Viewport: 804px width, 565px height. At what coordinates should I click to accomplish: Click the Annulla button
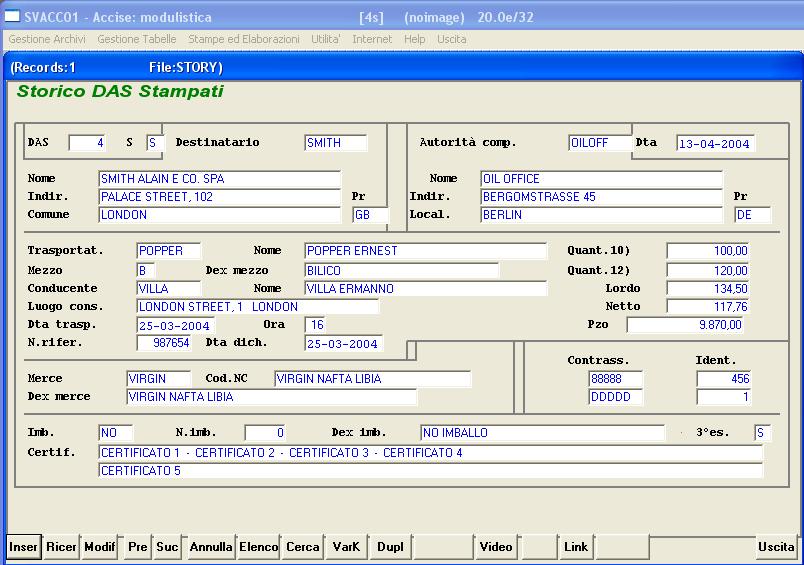coord(211,547)
